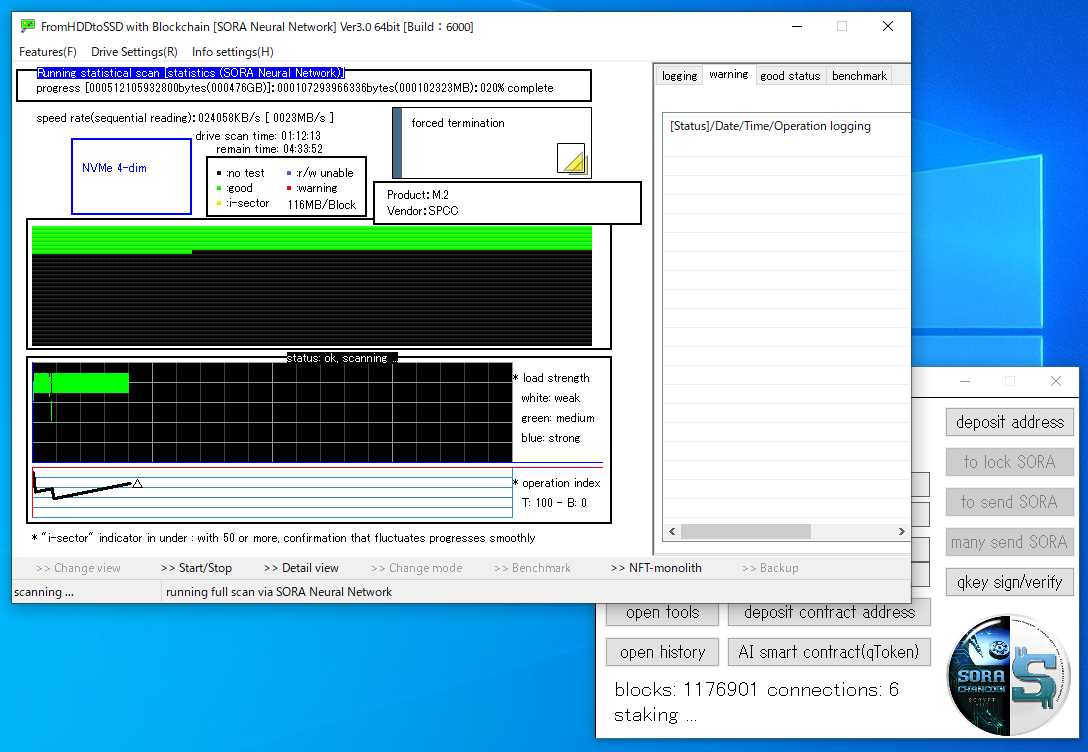Screen dimensions: 1088x752
Task: Open qkey sign/verify in SORA window
Action: point(1010,582)
